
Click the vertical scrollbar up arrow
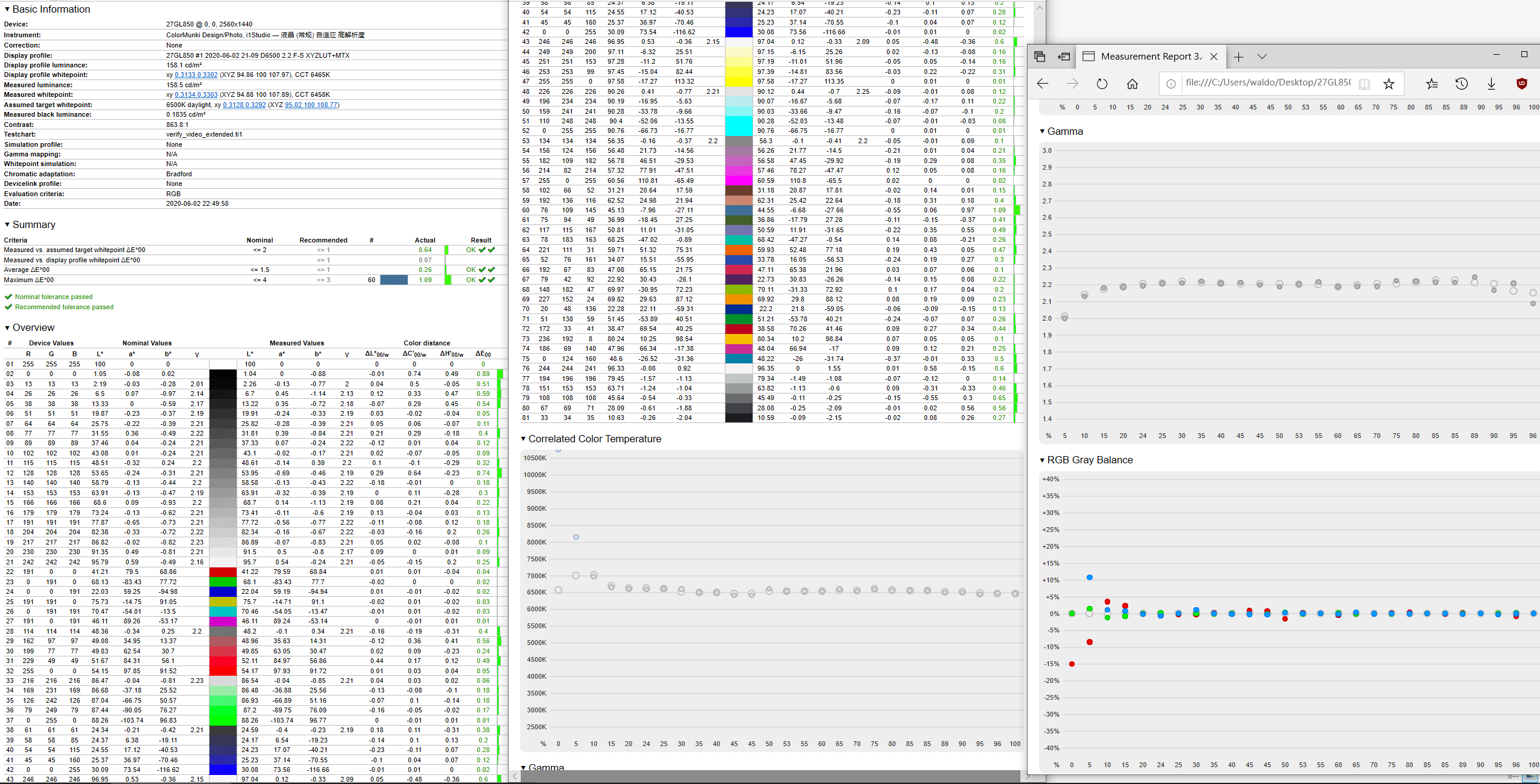click(1039, 8)
